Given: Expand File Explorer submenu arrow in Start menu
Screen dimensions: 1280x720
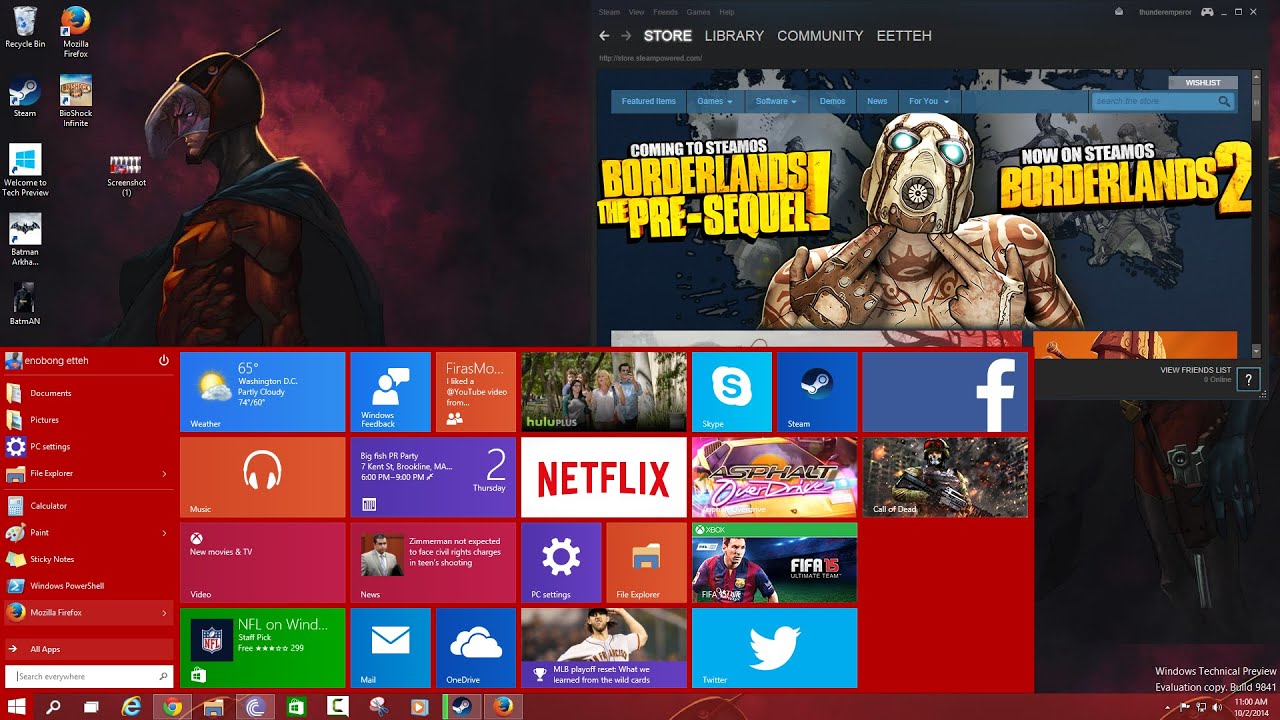Looking at the screenshot, I should (164, 473).
